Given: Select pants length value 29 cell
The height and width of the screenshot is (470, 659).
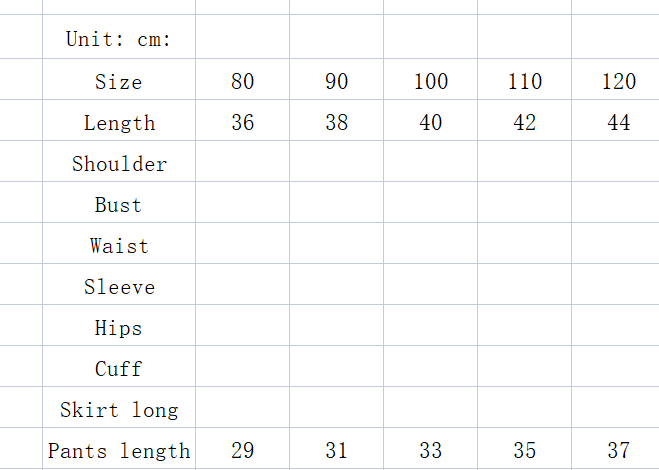Looking at the screenshot, I should point(242,450).
